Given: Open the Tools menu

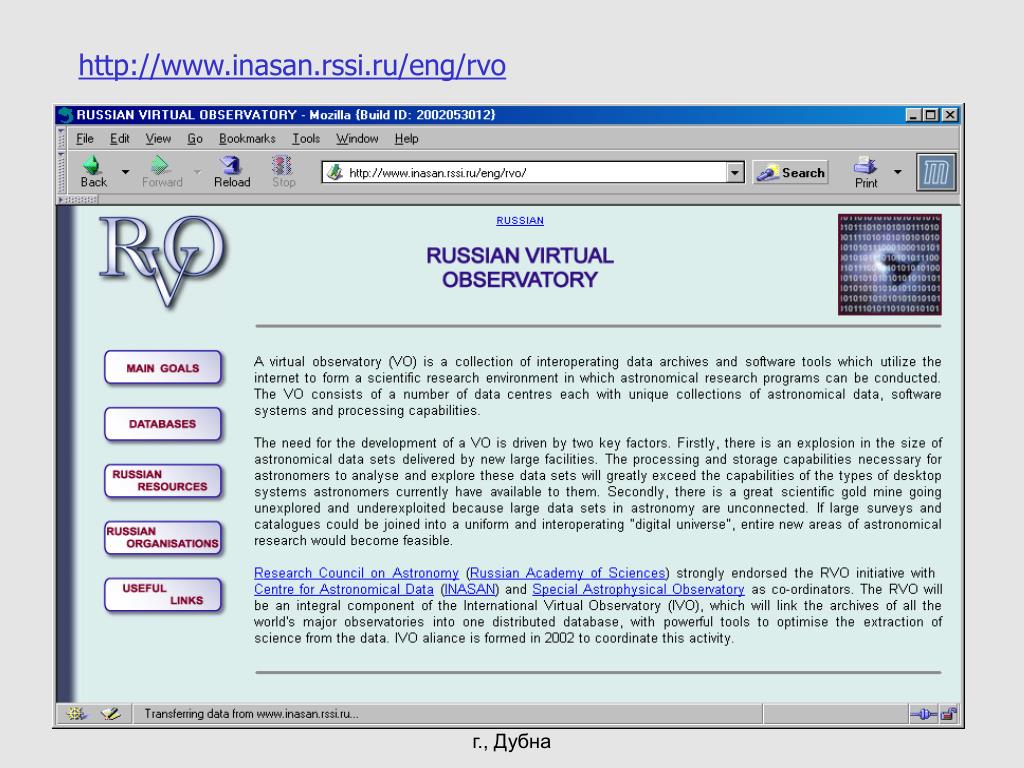Looking at the screenshot, I should click(x=306, y=138).
